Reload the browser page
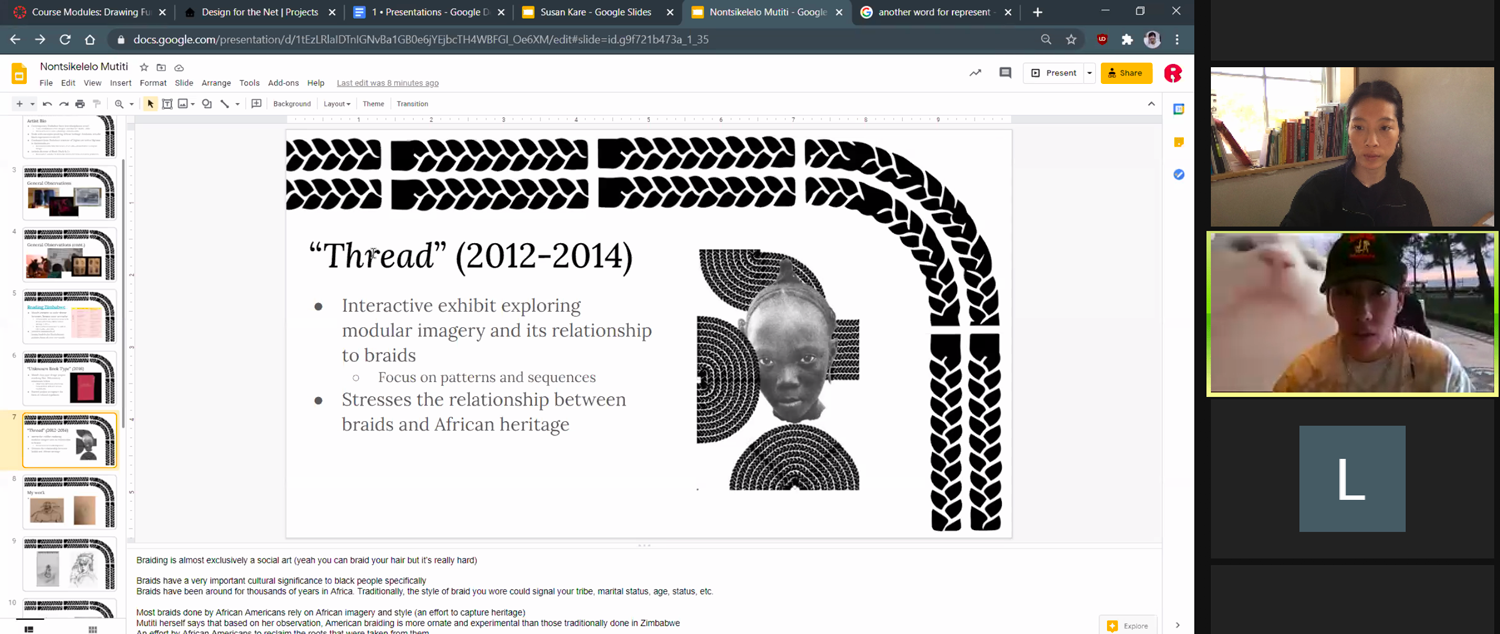The height and width of the screenshot is (634, 1500). (x=65, y=40)
